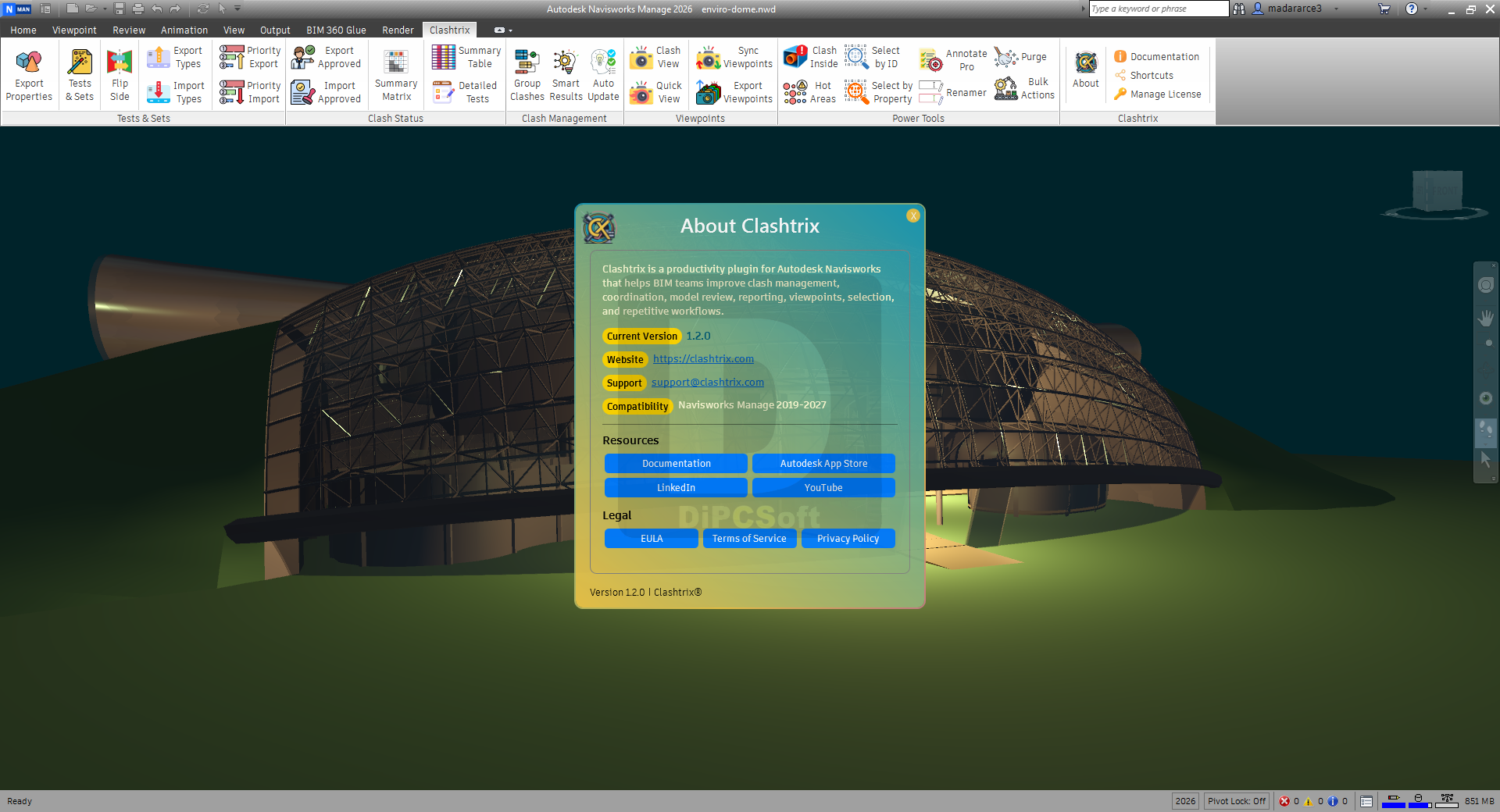Open Manage License
This screenshot has height=812, width=1500.
tap(1158, 94)
